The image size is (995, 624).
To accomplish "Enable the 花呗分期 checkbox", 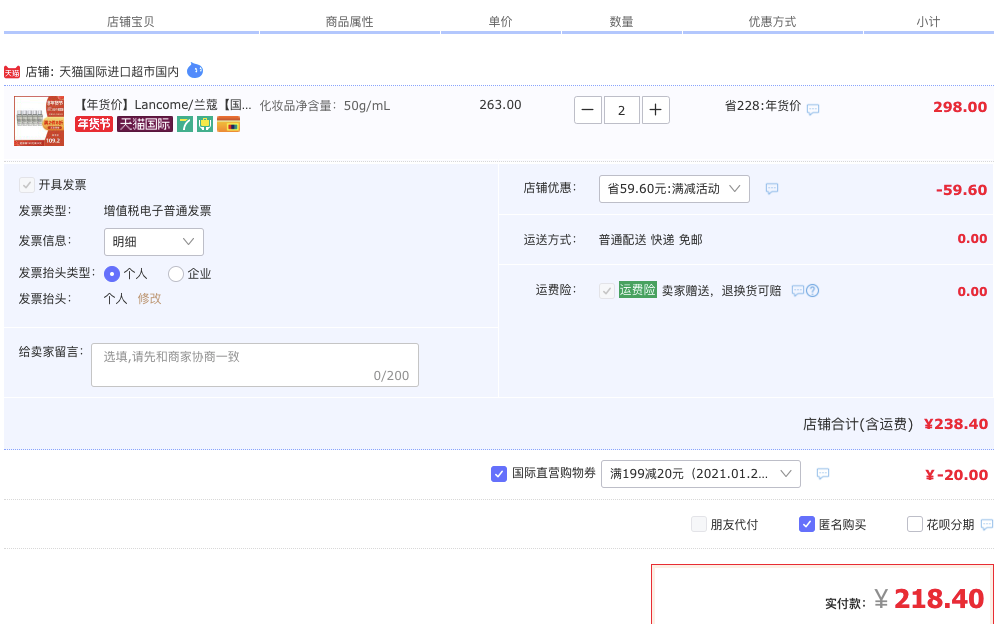I will click(x=914, y=524).
